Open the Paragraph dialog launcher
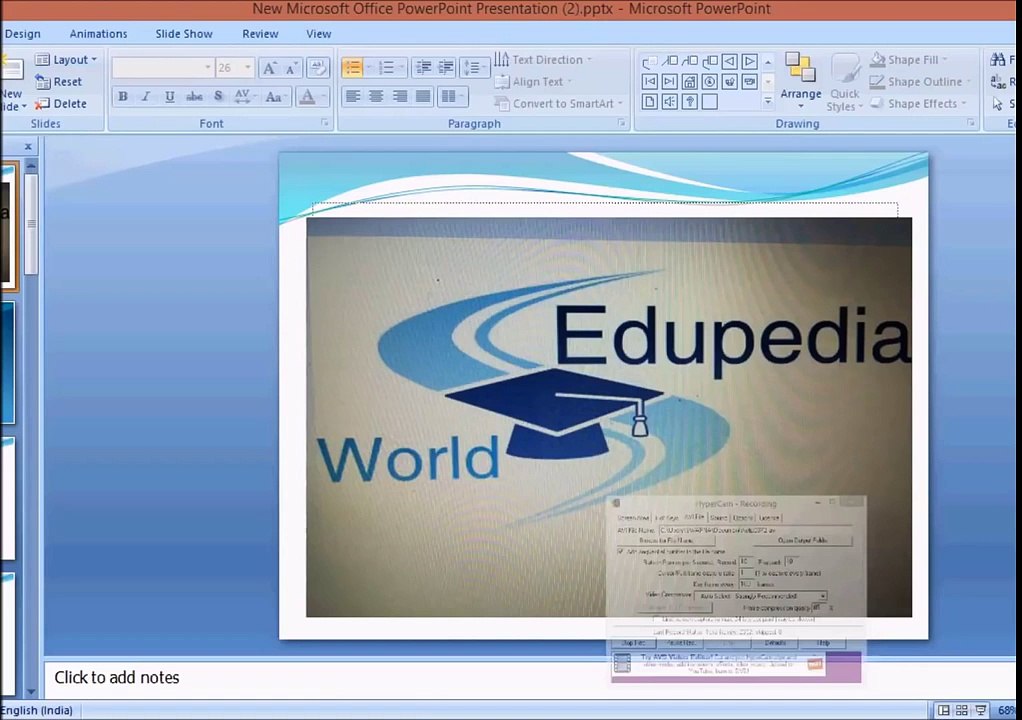Screen dimensions: 1022x720 (x=621, y=123)
